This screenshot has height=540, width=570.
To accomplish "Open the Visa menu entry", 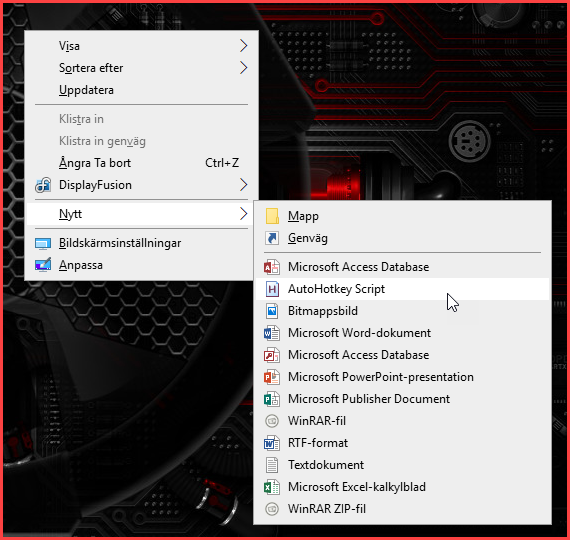I will click(x=142, y=46).
